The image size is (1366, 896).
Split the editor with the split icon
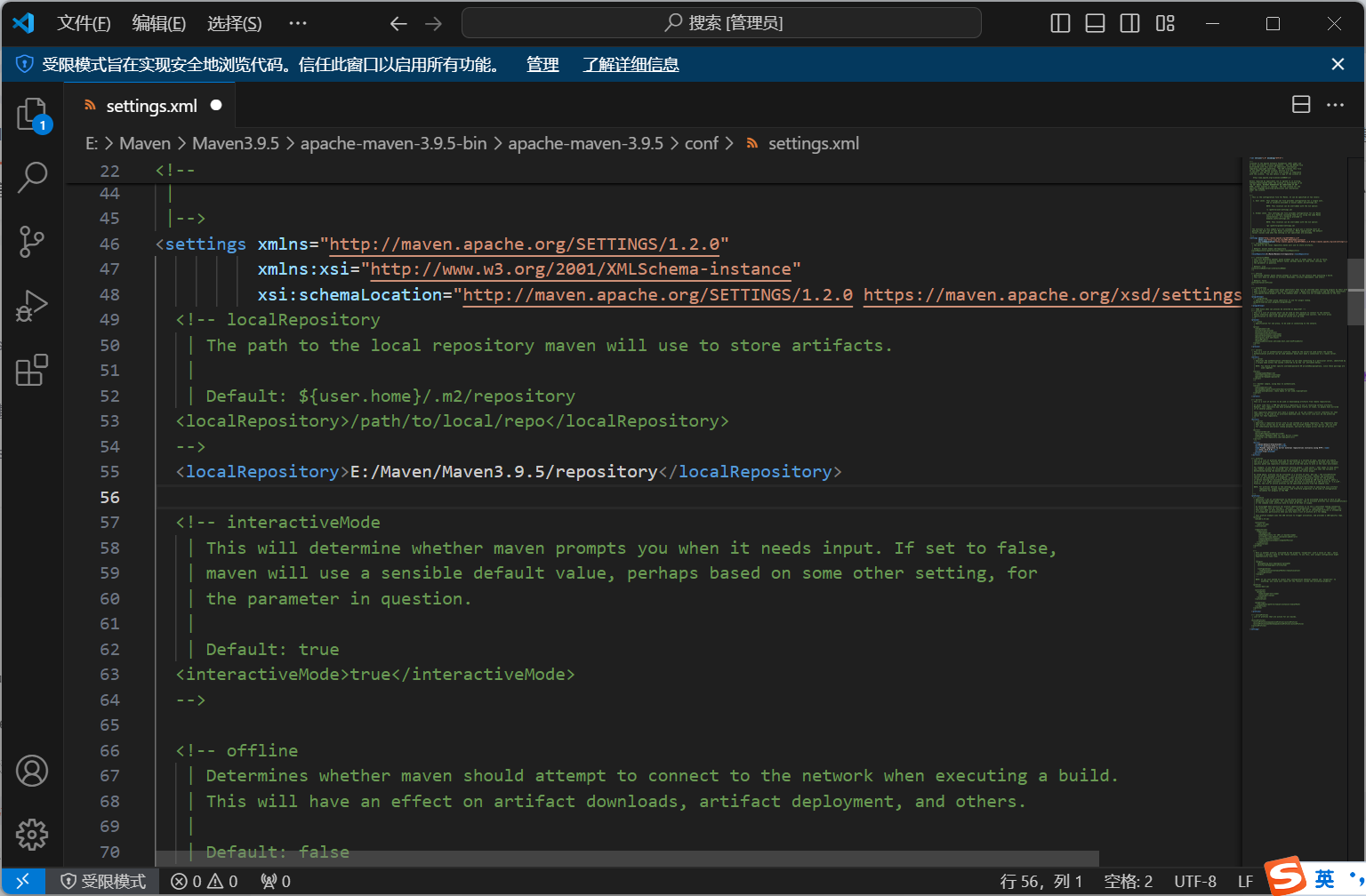(x=1301, y=105)
